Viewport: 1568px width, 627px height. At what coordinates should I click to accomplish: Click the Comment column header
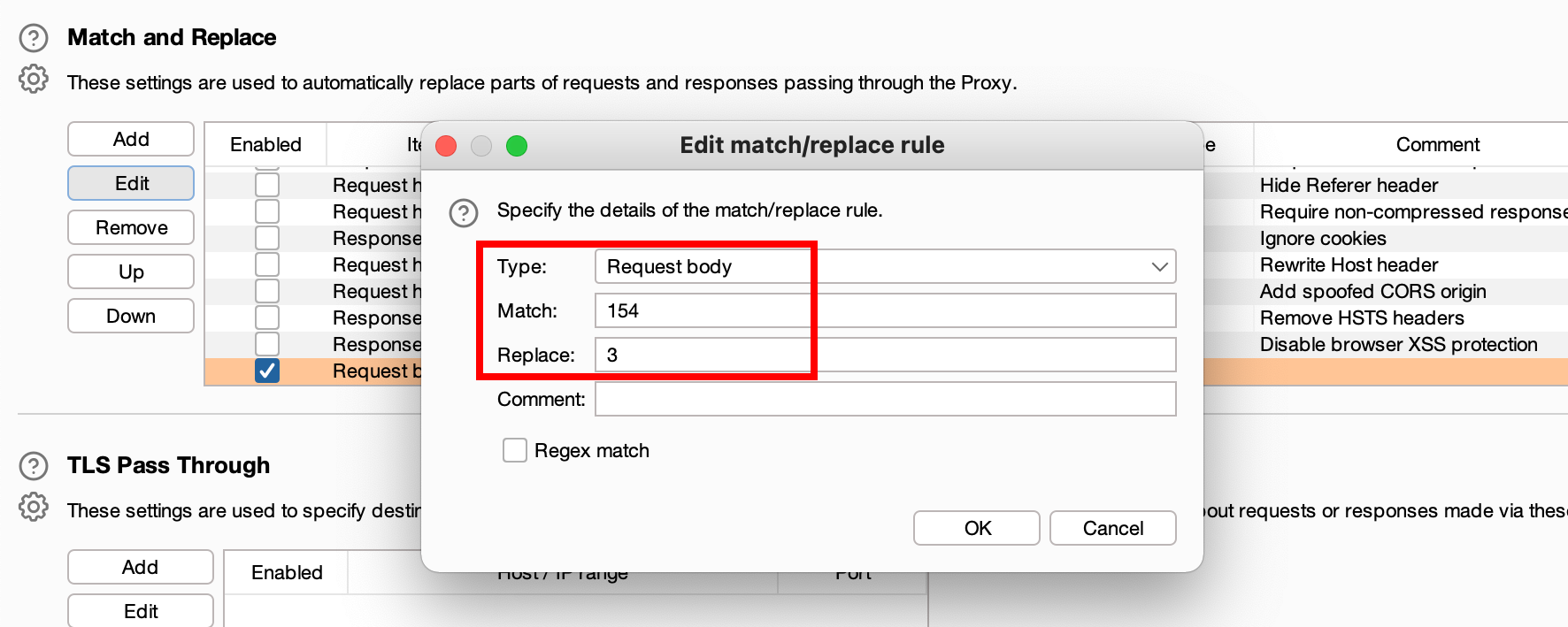(x=1437, y=144)
